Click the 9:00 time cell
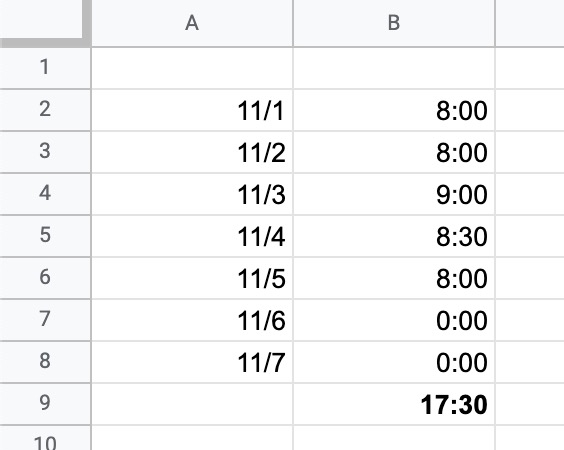The width and height of the screenshot is (564, 450). pyautogui.click(x=394, y=194)
